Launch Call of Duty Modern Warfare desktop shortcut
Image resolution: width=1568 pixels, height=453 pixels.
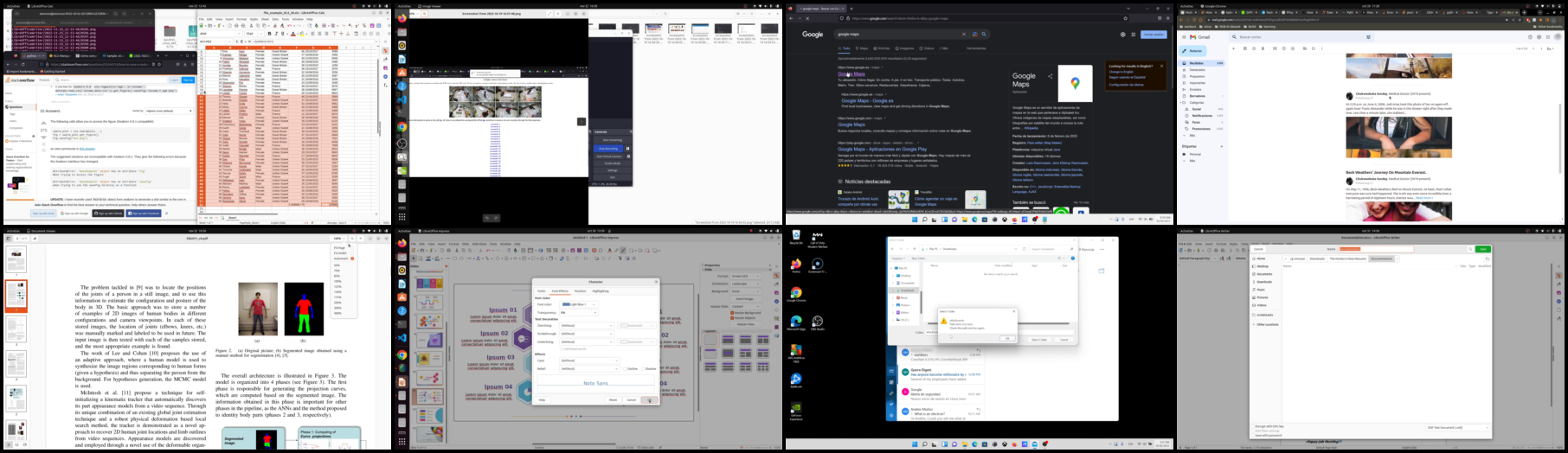pyautogui.click(x=818, y=239)
